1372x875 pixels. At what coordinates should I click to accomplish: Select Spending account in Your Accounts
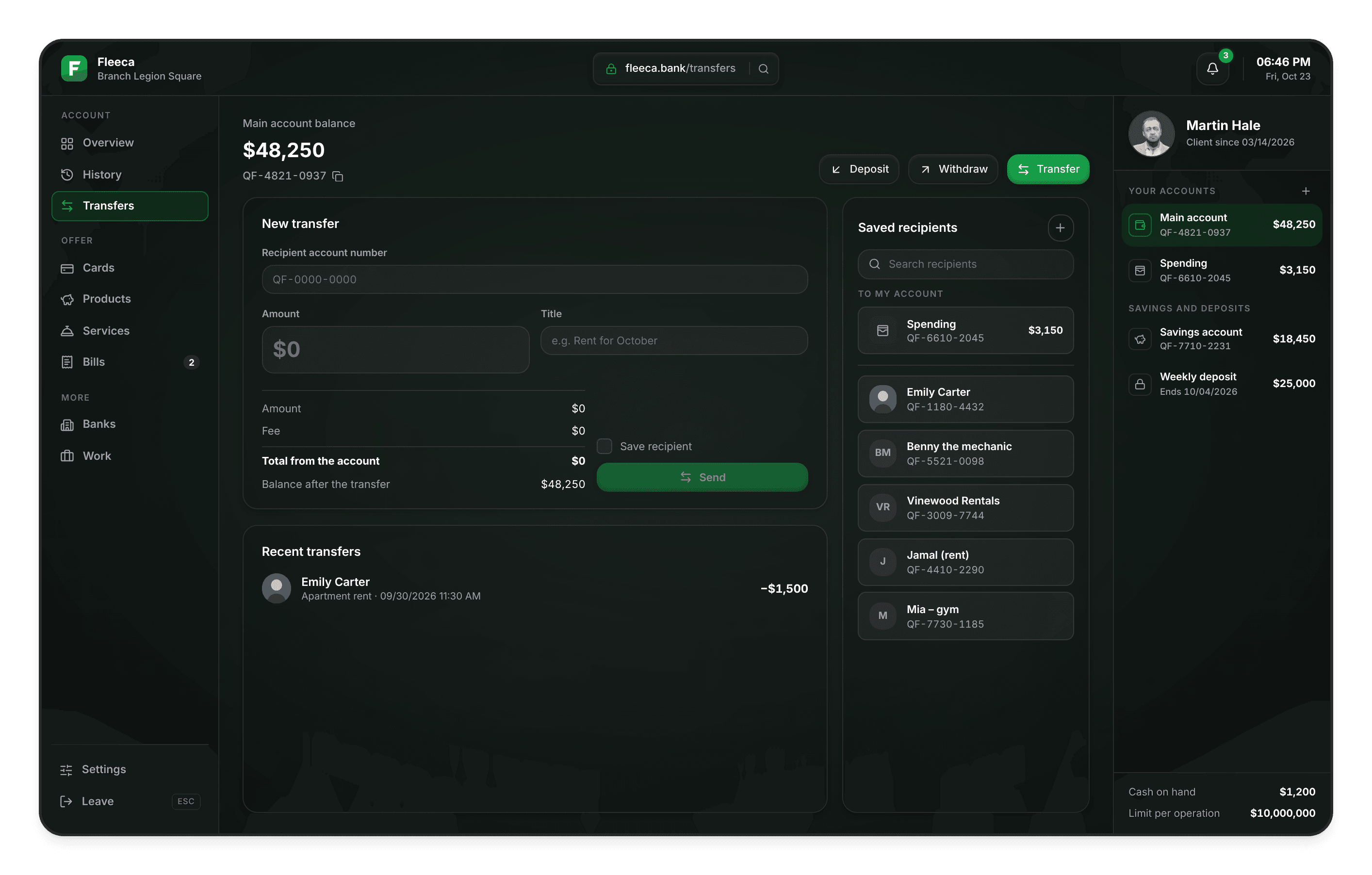[1222, 271]
